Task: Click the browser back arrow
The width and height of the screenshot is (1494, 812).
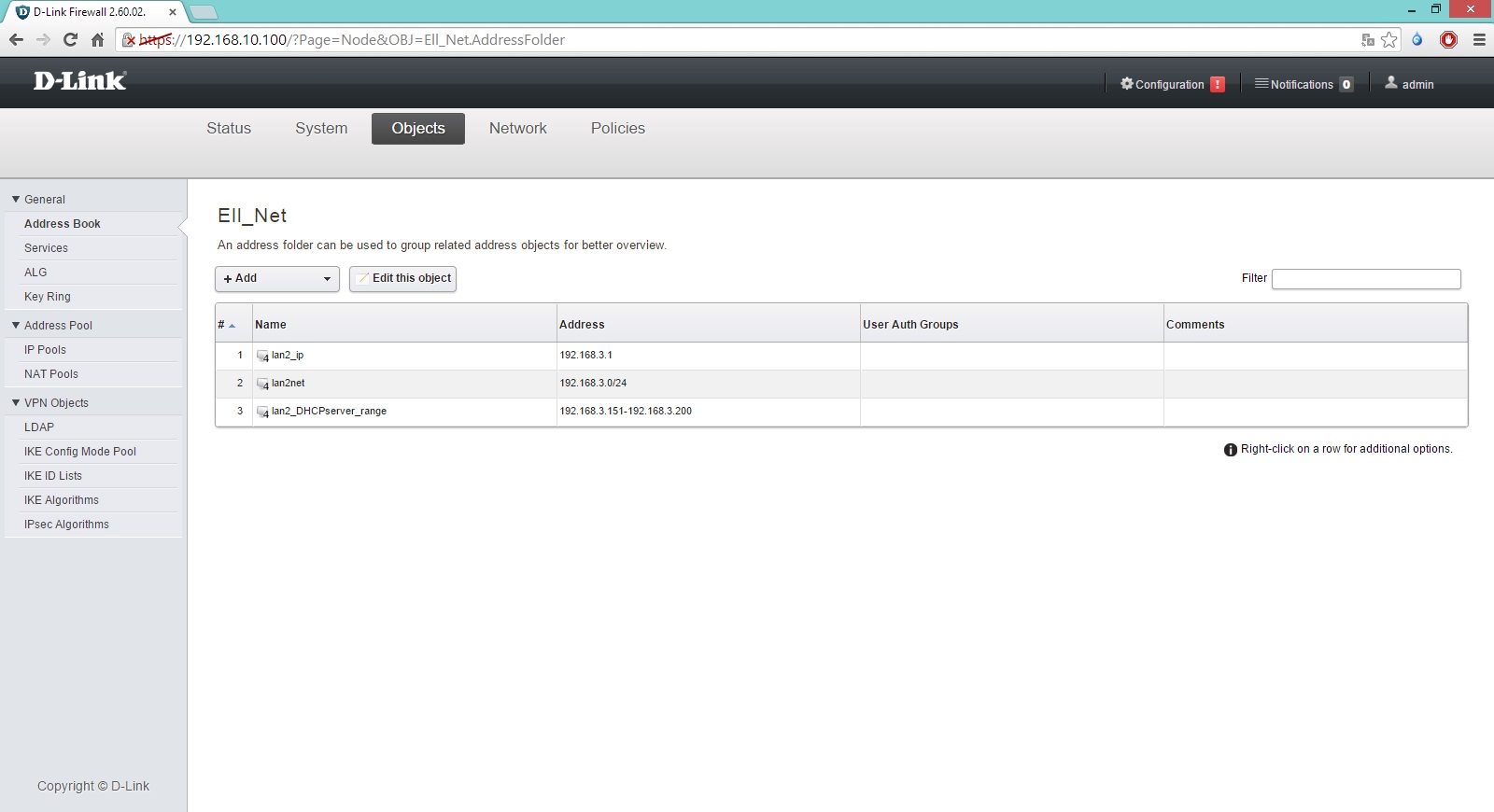Action: (x=16, y=39)
